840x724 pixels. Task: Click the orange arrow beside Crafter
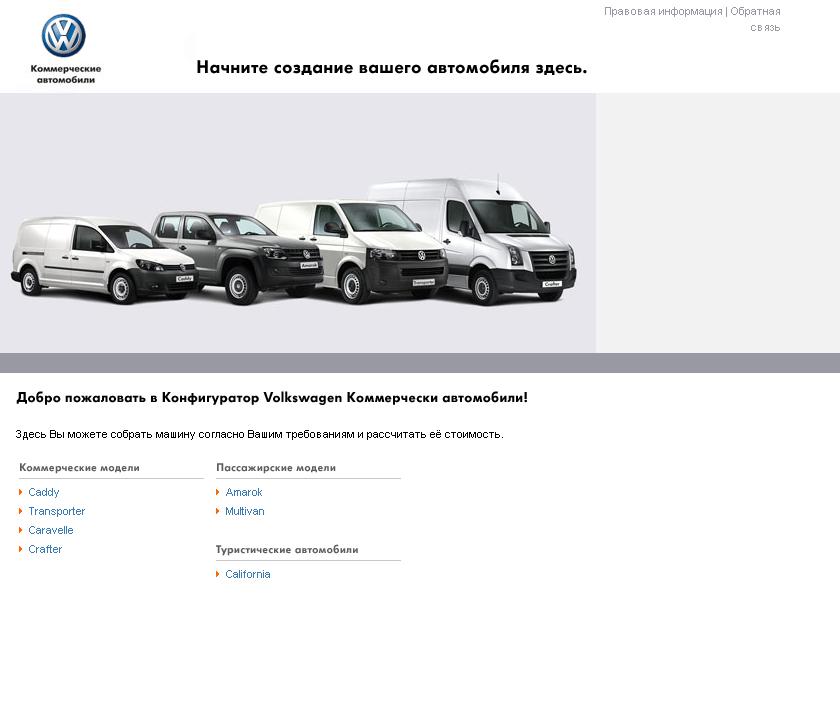[20, 549]
